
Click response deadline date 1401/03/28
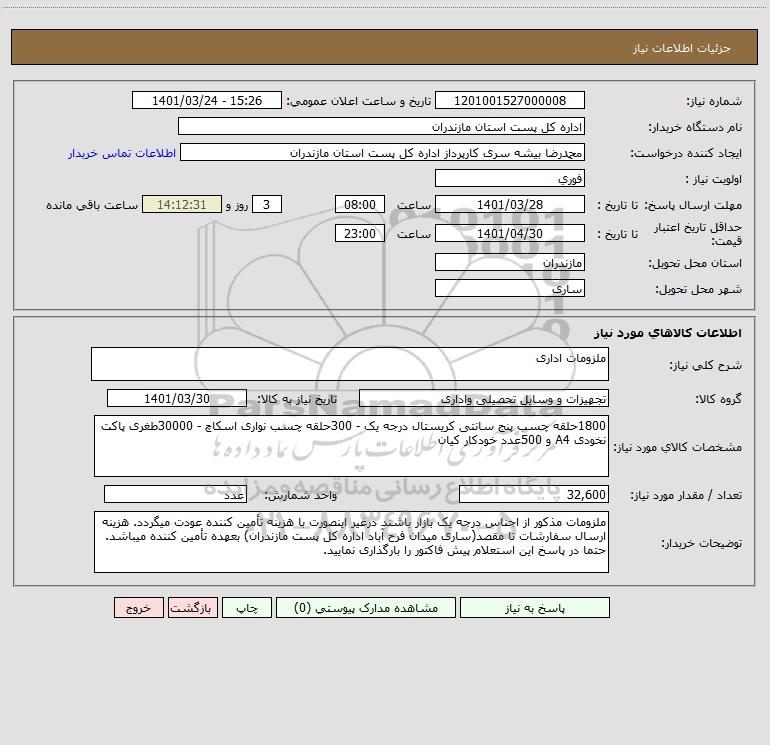[510, 204]
